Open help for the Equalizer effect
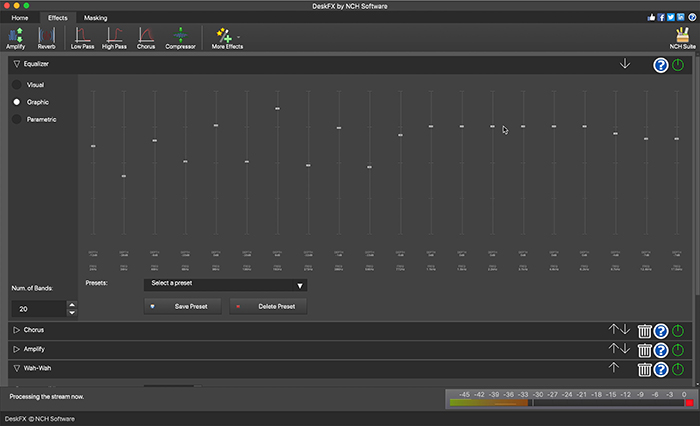Image resolution: width=700 pixels, height=426 pixels. pos(660,65)
